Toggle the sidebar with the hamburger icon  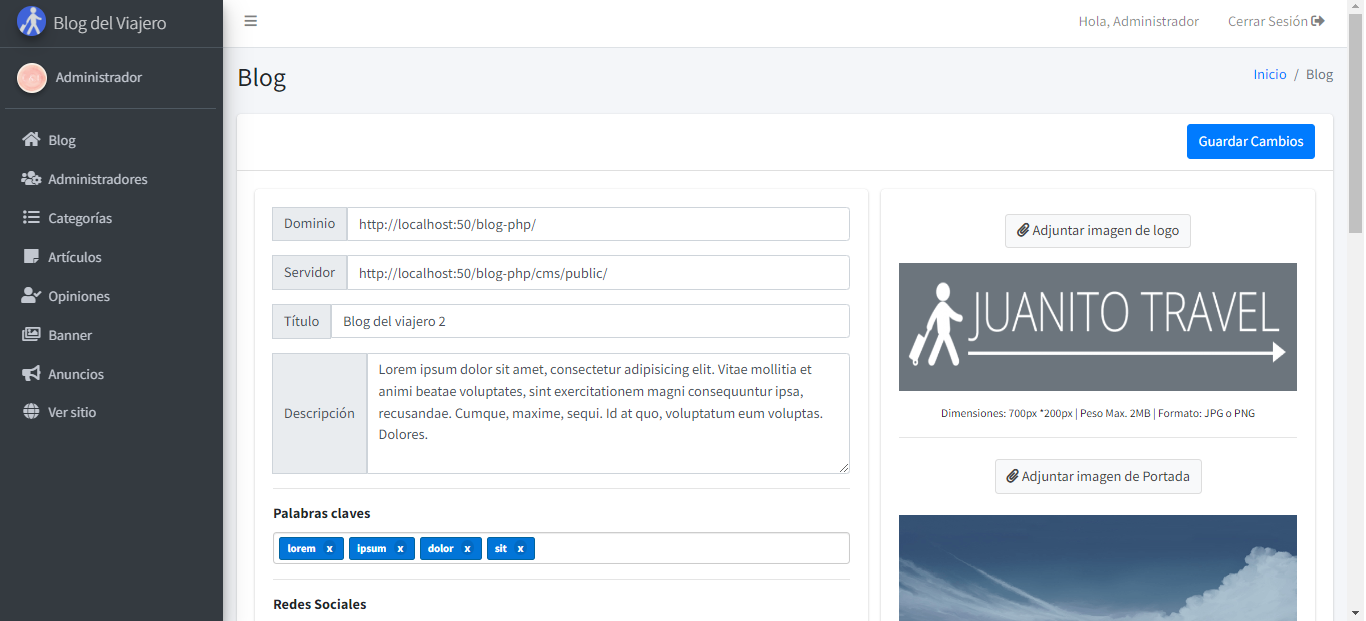(x=251, y=21)
